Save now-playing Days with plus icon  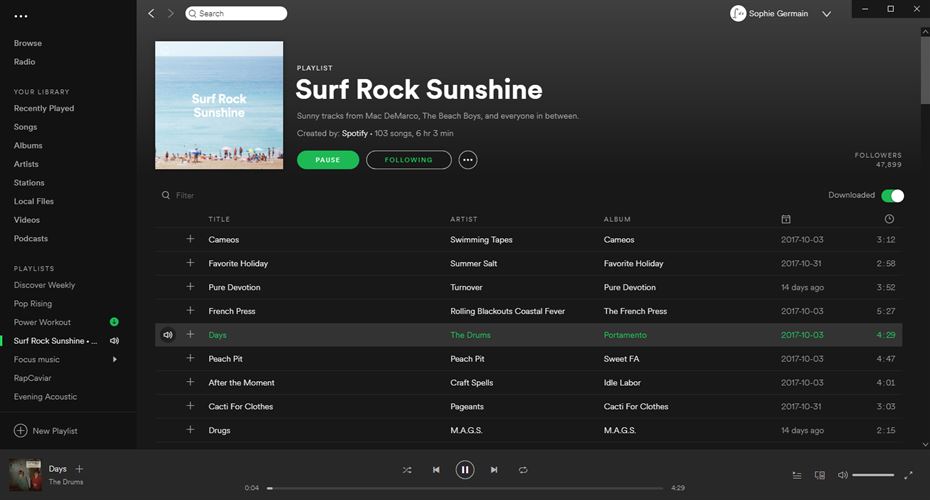point(79,469)
